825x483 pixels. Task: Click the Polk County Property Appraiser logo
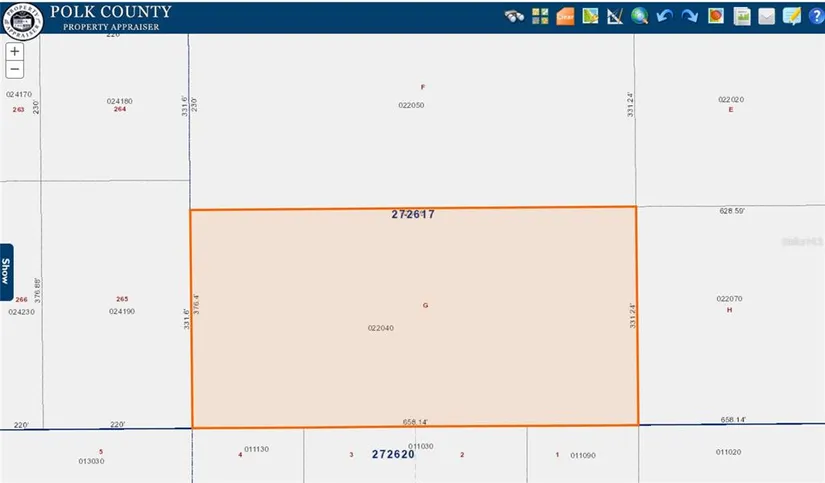click(x=21, y=17)
